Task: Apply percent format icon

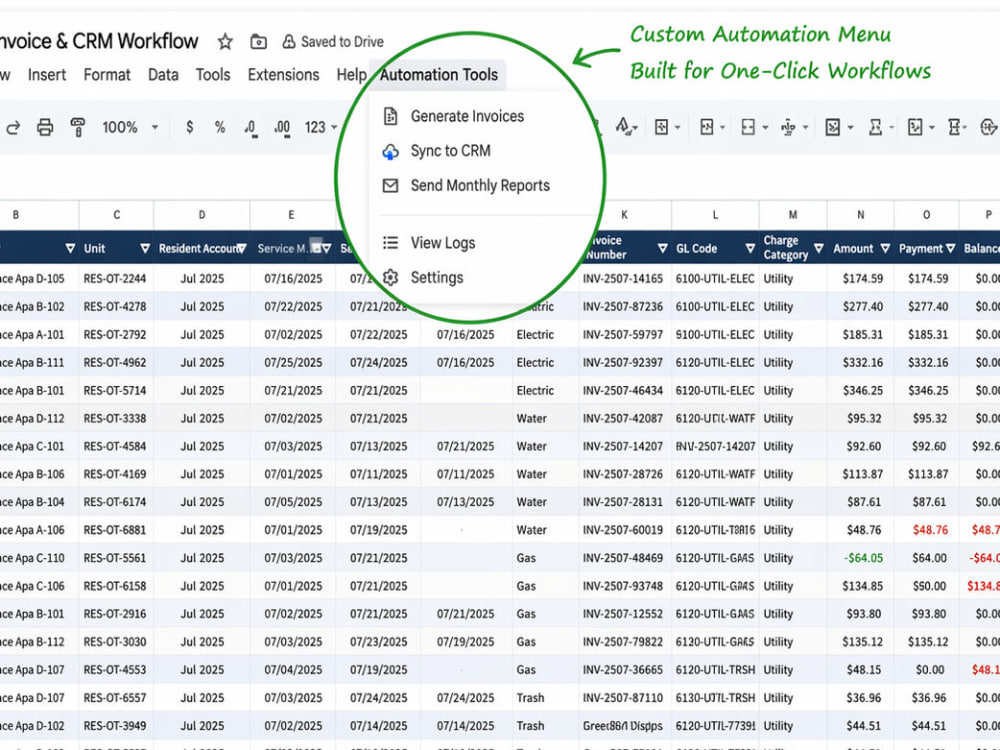Action: pos(220,128)
